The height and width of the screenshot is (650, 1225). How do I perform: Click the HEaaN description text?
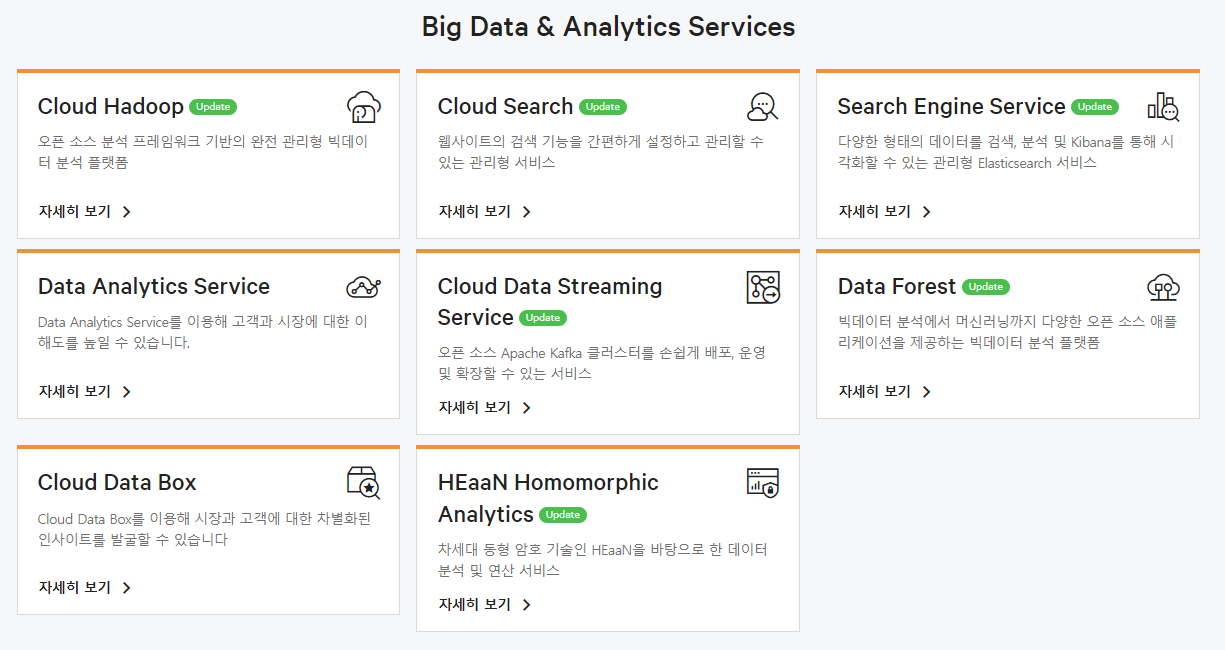[x=603, y=560]
